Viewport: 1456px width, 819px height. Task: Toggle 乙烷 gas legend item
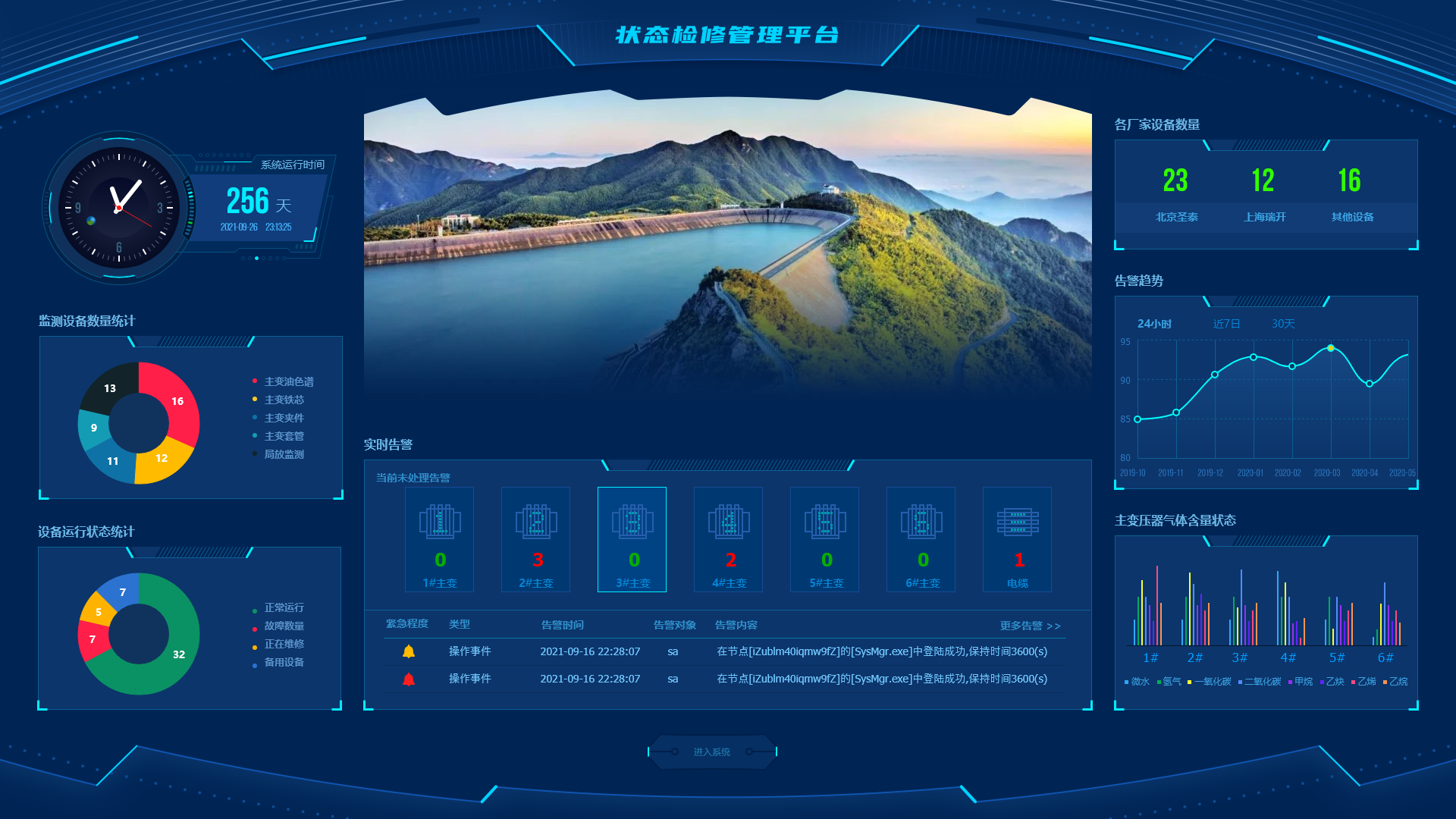[1395, 682]
